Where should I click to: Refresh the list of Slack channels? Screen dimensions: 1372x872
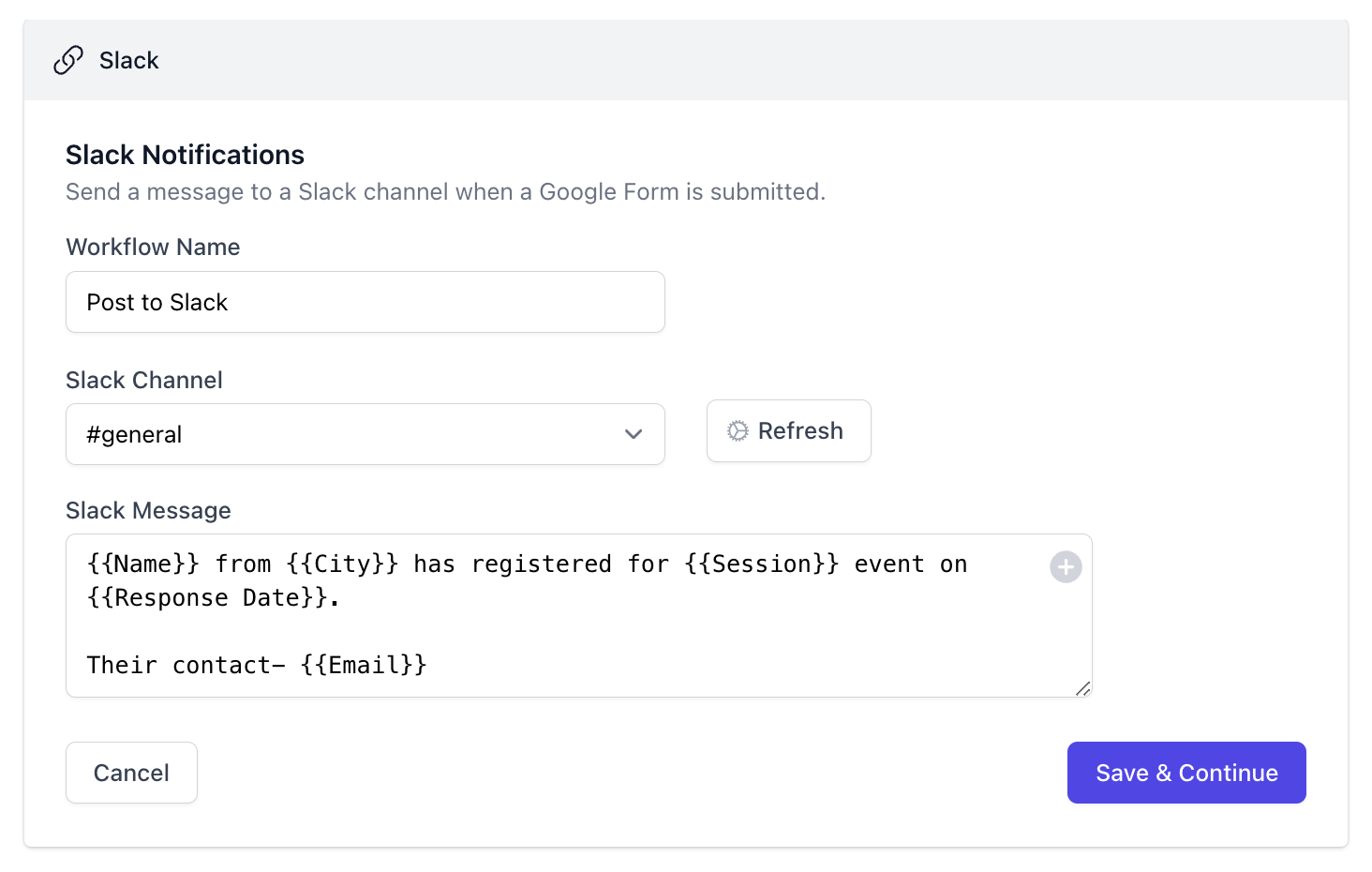[788, 430]
